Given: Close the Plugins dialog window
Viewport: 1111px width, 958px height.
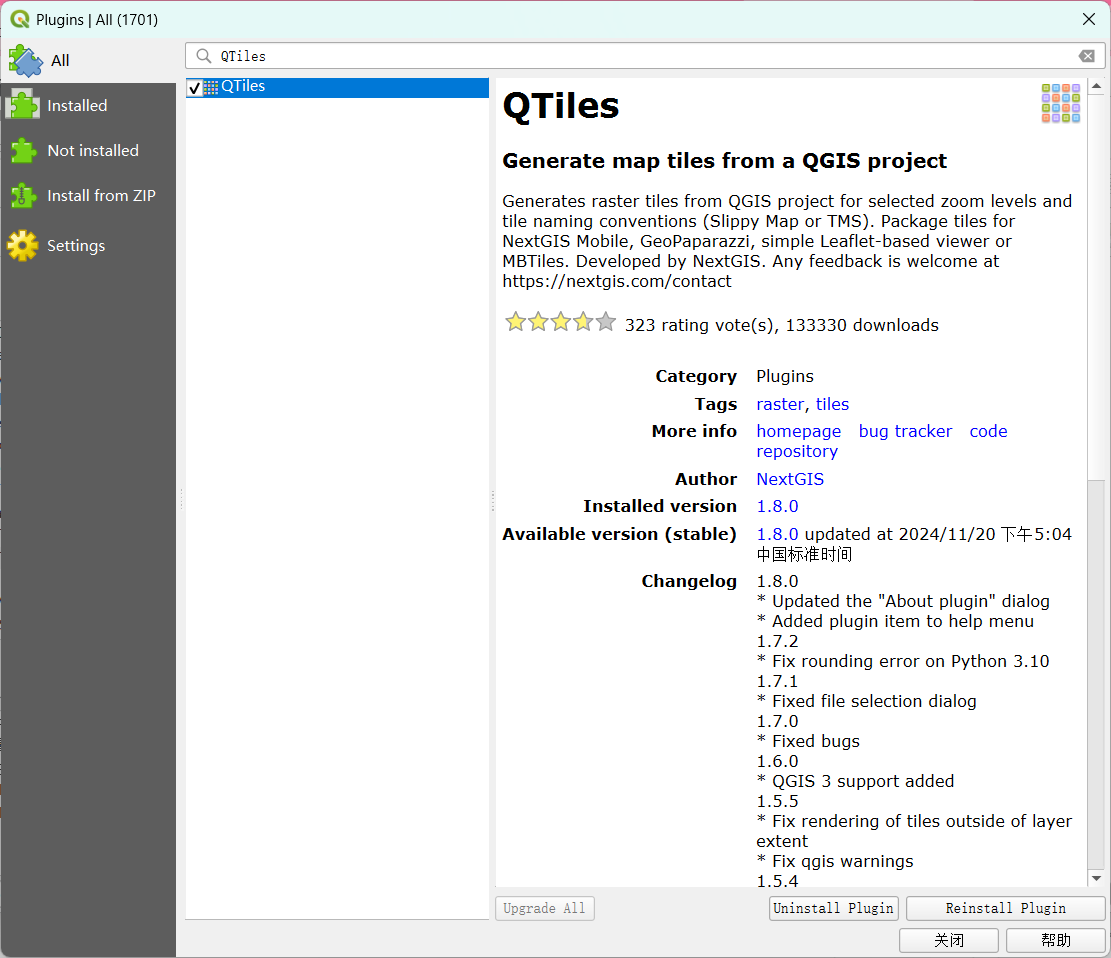Looking at the screenshot, I should [1089, 19].
